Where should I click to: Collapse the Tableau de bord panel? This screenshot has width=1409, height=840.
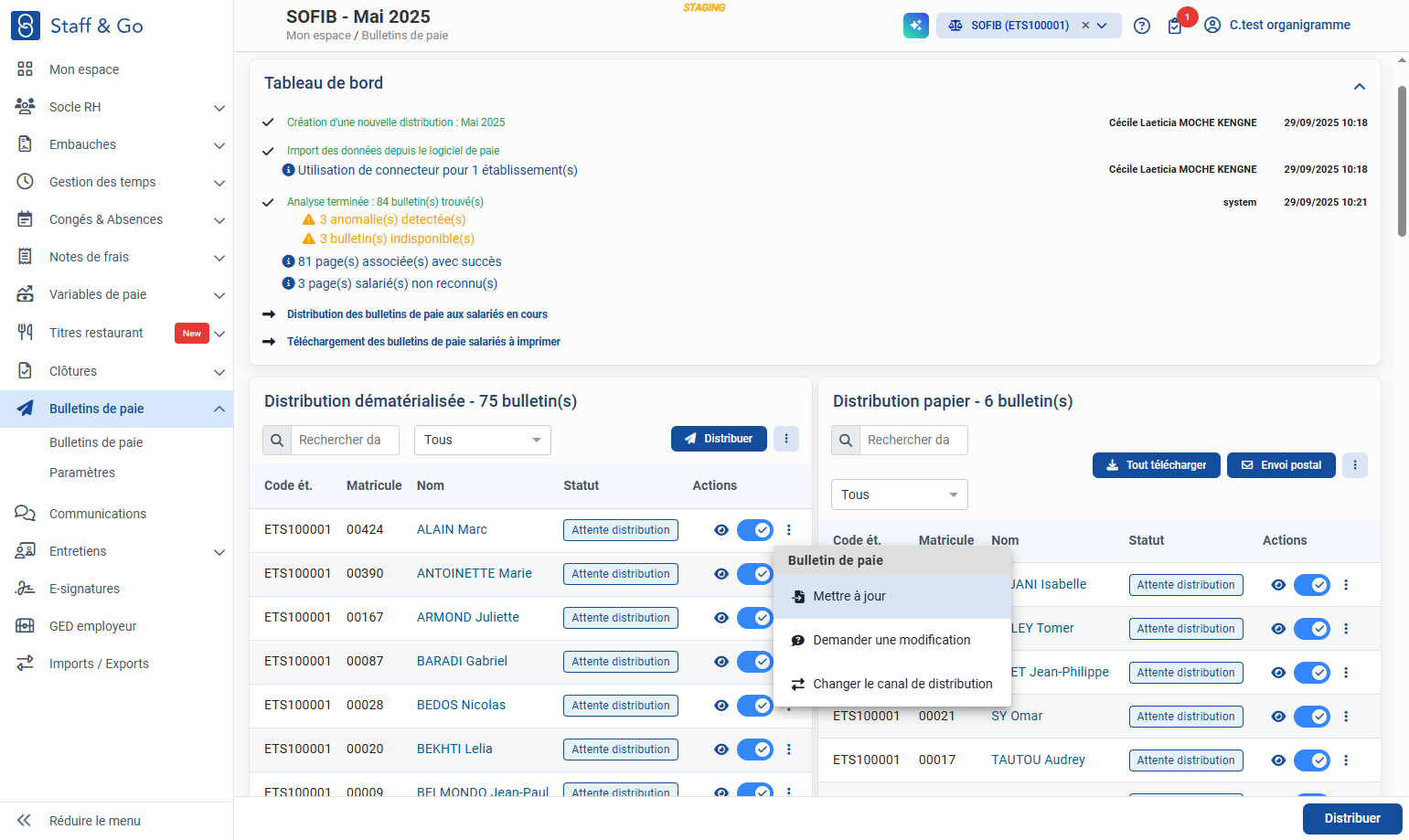pyautogui.click(x=1360, y=87)
